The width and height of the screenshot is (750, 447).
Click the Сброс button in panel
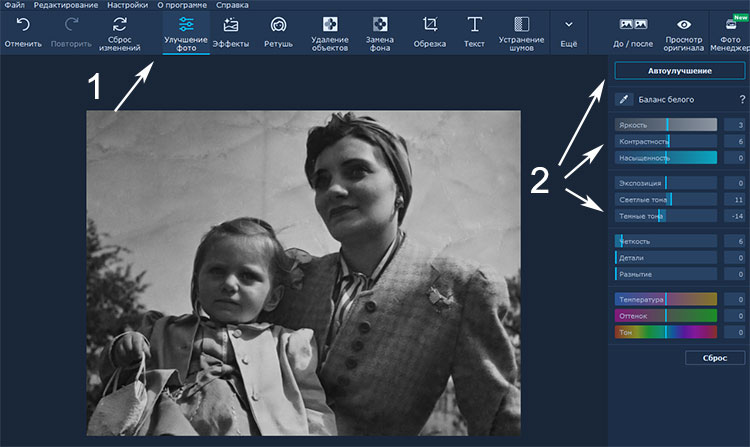(x=715, y=358)
